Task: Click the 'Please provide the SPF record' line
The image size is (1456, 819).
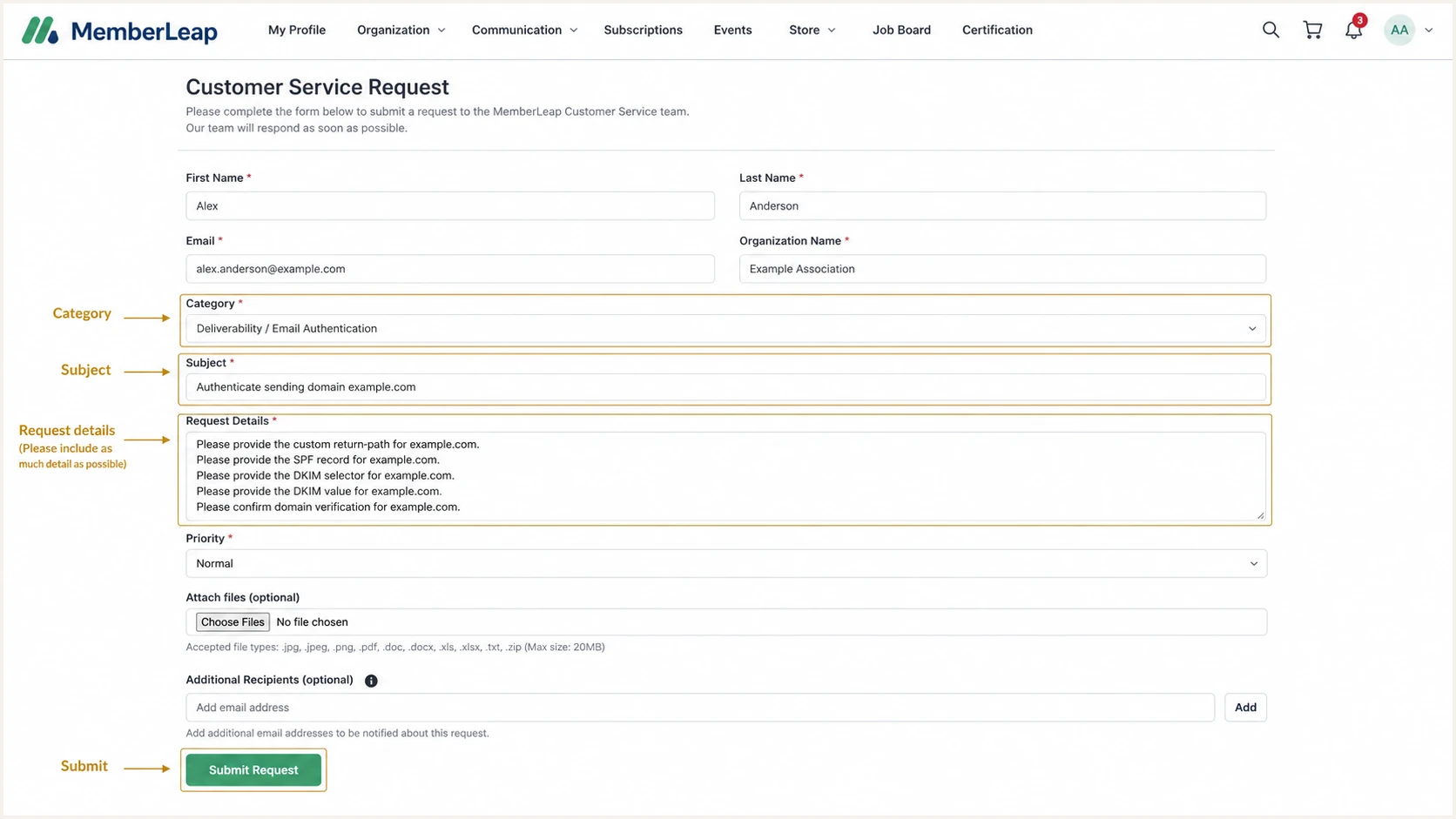Action: pyautogui.click(x=318, y=460)
